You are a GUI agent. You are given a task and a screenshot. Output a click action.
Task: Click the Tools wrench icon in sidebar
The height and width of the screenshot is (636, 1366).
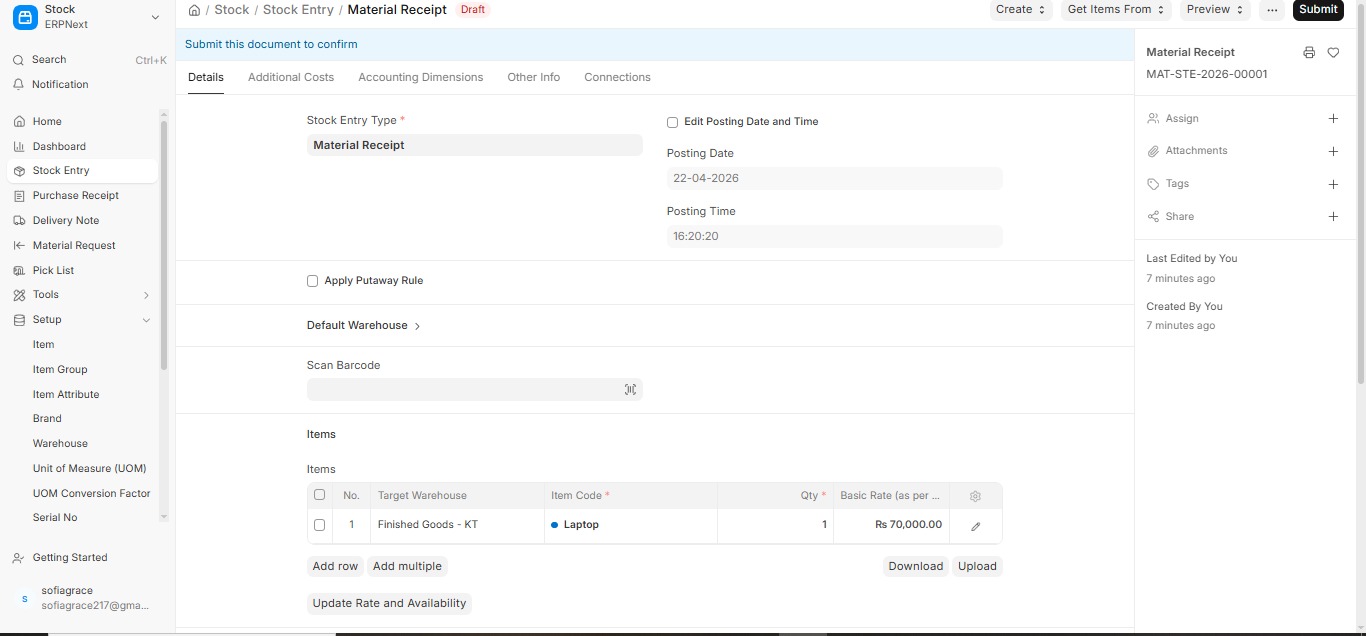(x=19, y=295)
